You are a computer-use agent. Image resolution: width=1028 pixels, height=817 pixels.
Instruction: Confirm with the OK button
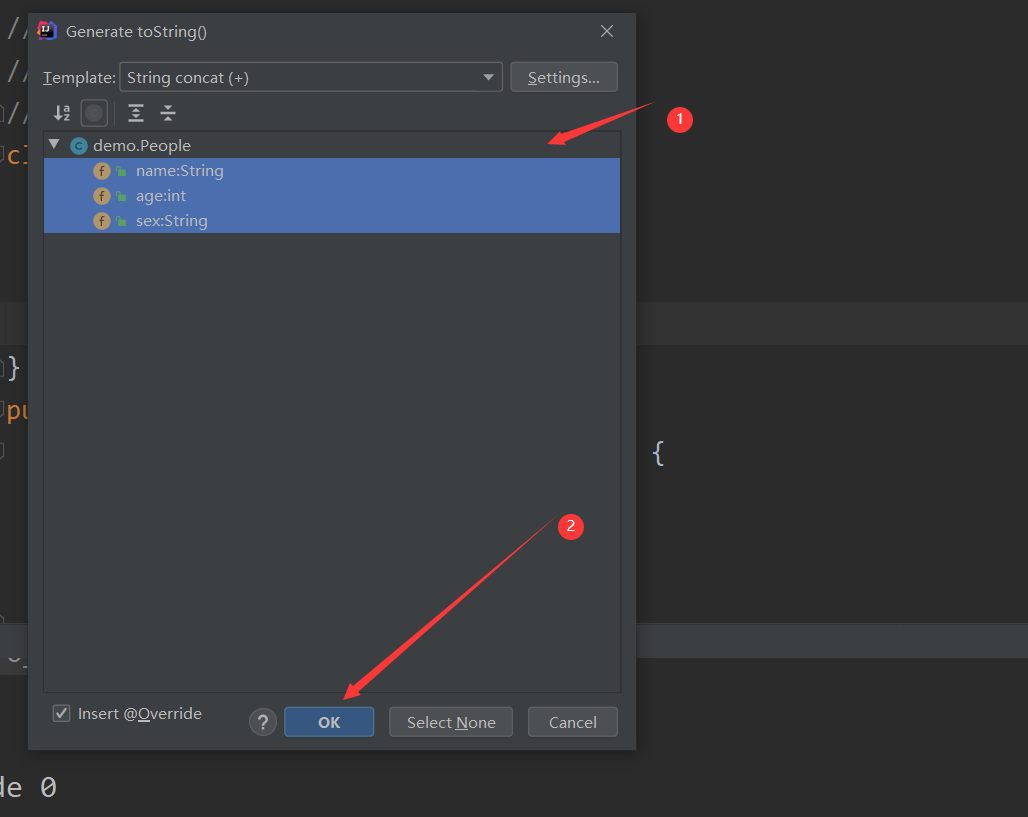(x=329, y=722)
